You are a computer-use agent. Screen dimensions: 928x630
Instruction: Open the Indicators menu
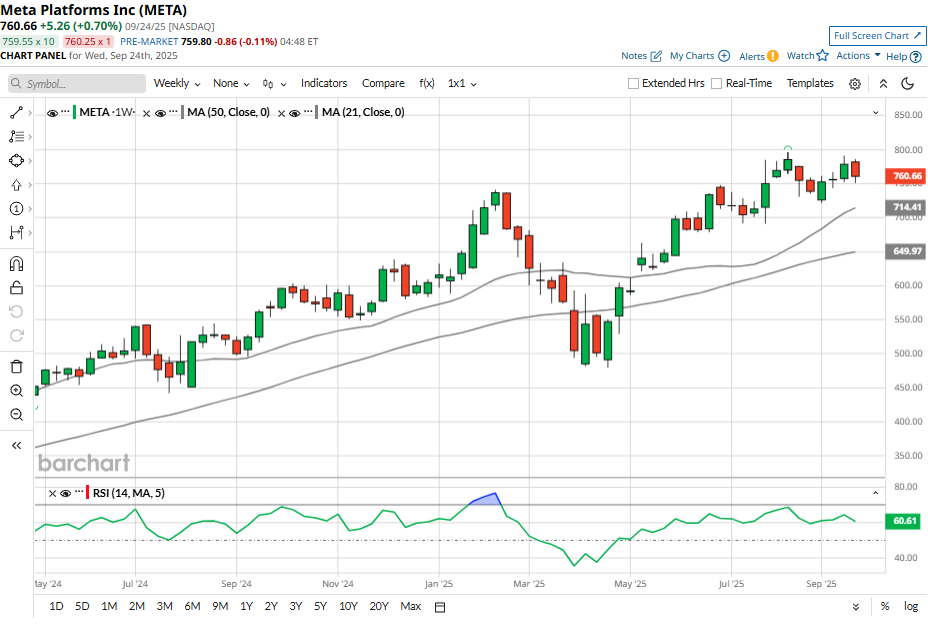point(324,83)
